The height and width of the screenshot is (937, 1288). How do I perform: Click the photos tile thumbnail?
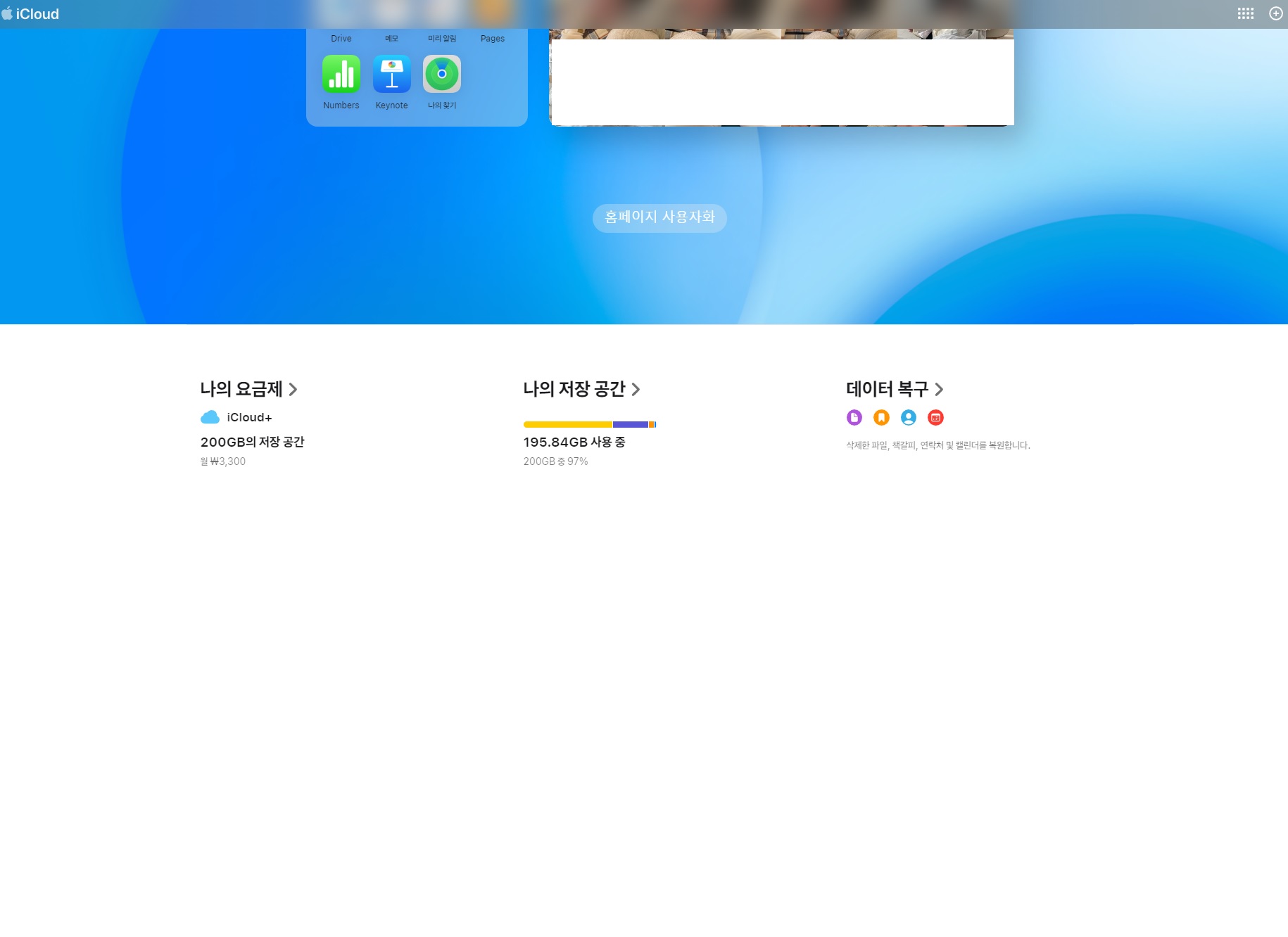tap(781, 77)
